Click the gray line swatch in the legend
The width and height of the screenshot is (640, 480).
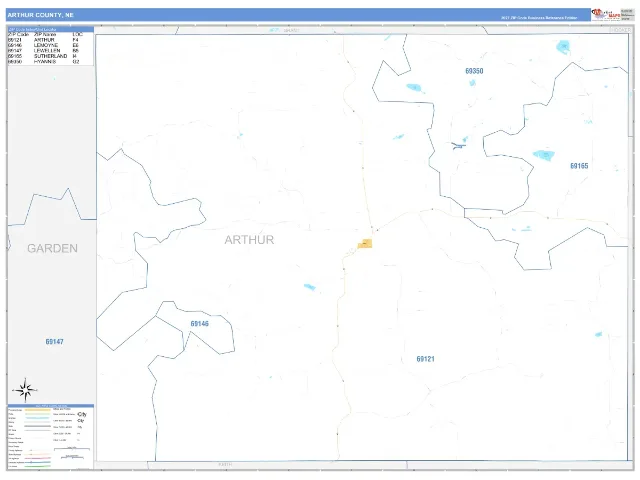coord(38,426)
